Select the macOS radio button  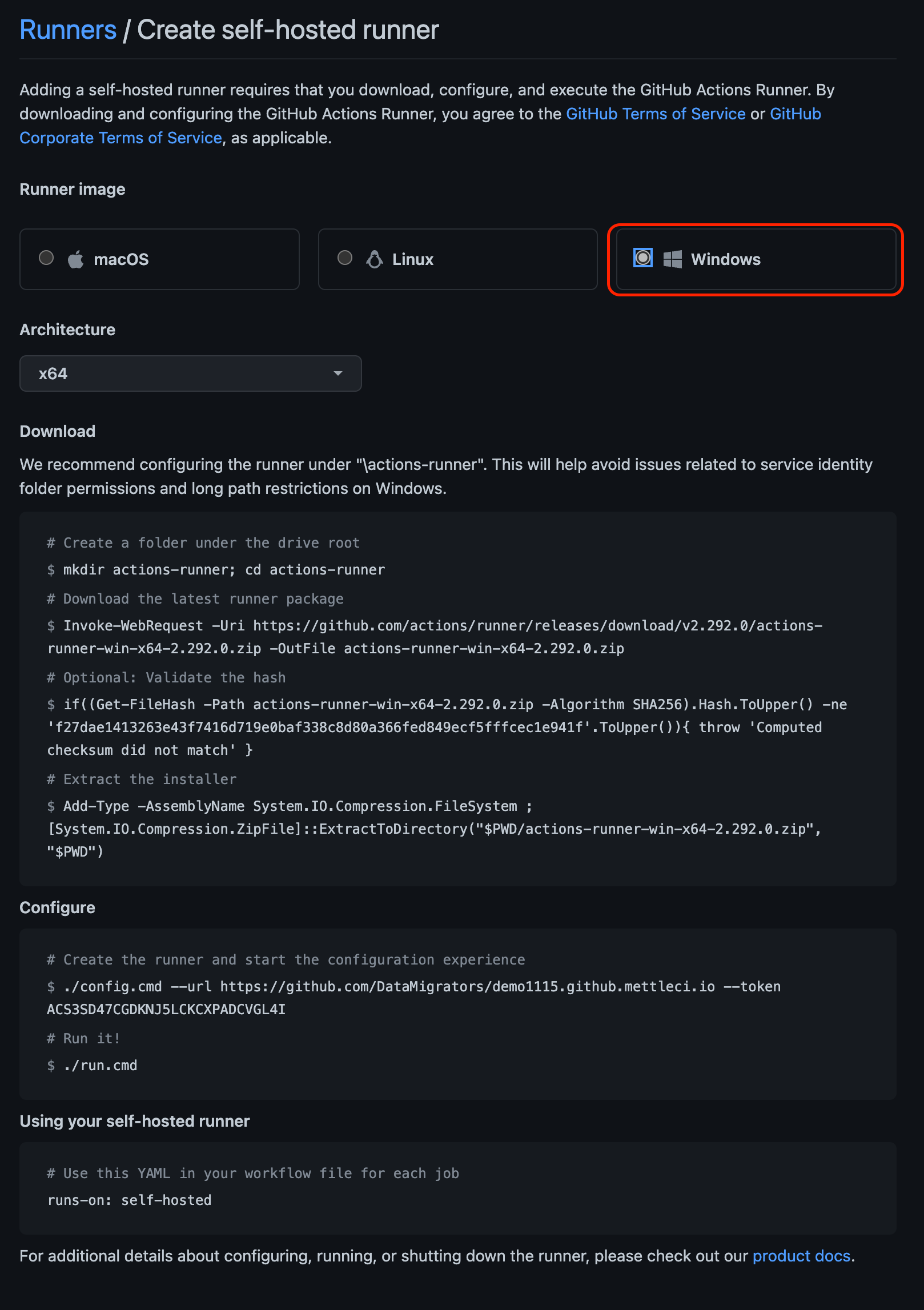tap(46, 258)
